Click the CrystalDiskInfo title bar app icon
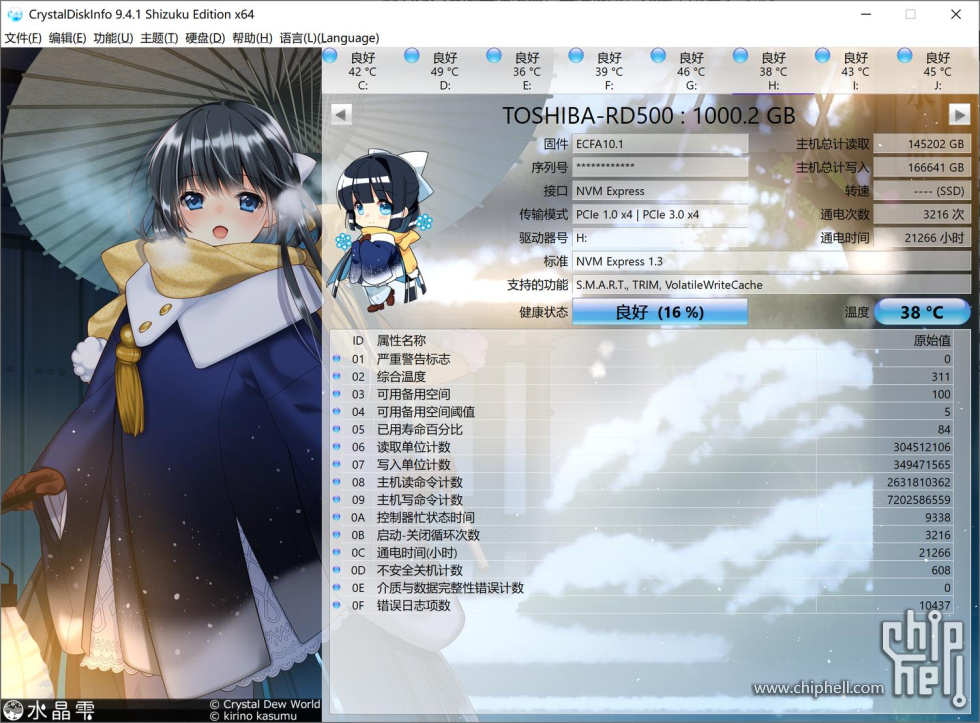Viewport: 980px width, 723px height. tap(14, 14)
